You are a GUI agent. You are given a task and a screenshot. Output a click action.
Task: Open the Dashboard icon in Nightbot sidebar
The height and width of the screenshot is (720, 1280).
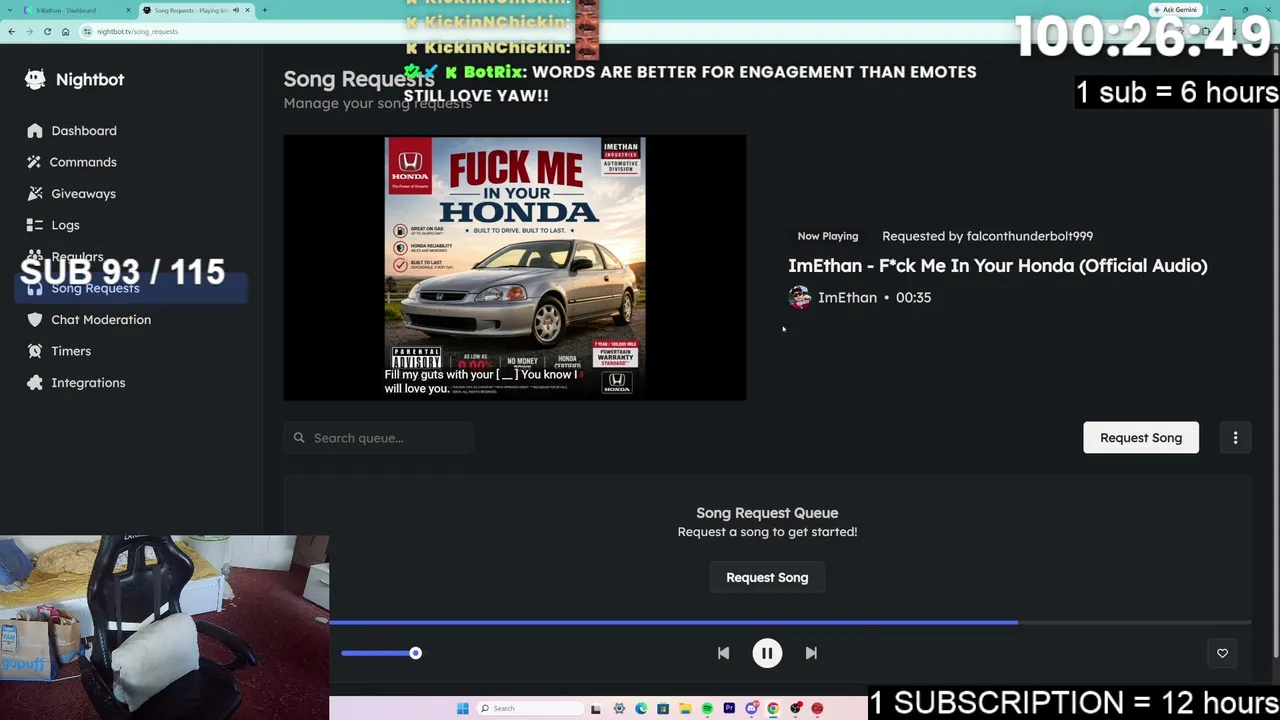click(x=35, y=131)
